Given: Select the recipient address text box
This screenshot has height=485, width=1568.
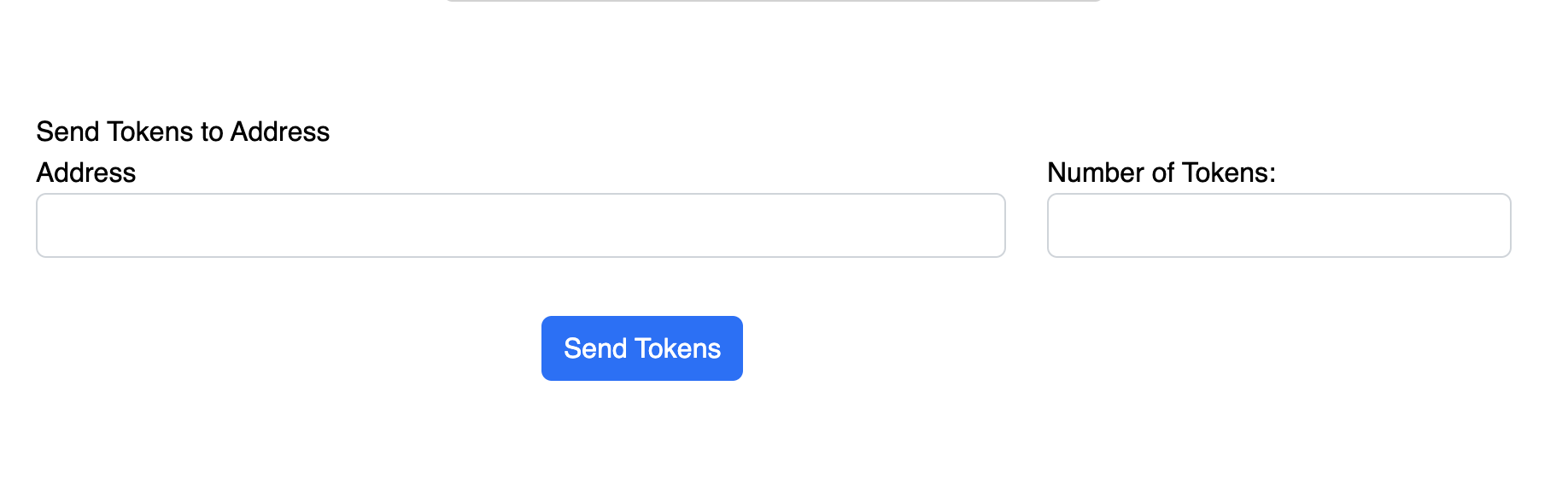Looking at the screenshot, I should click(x=520, y=225).
